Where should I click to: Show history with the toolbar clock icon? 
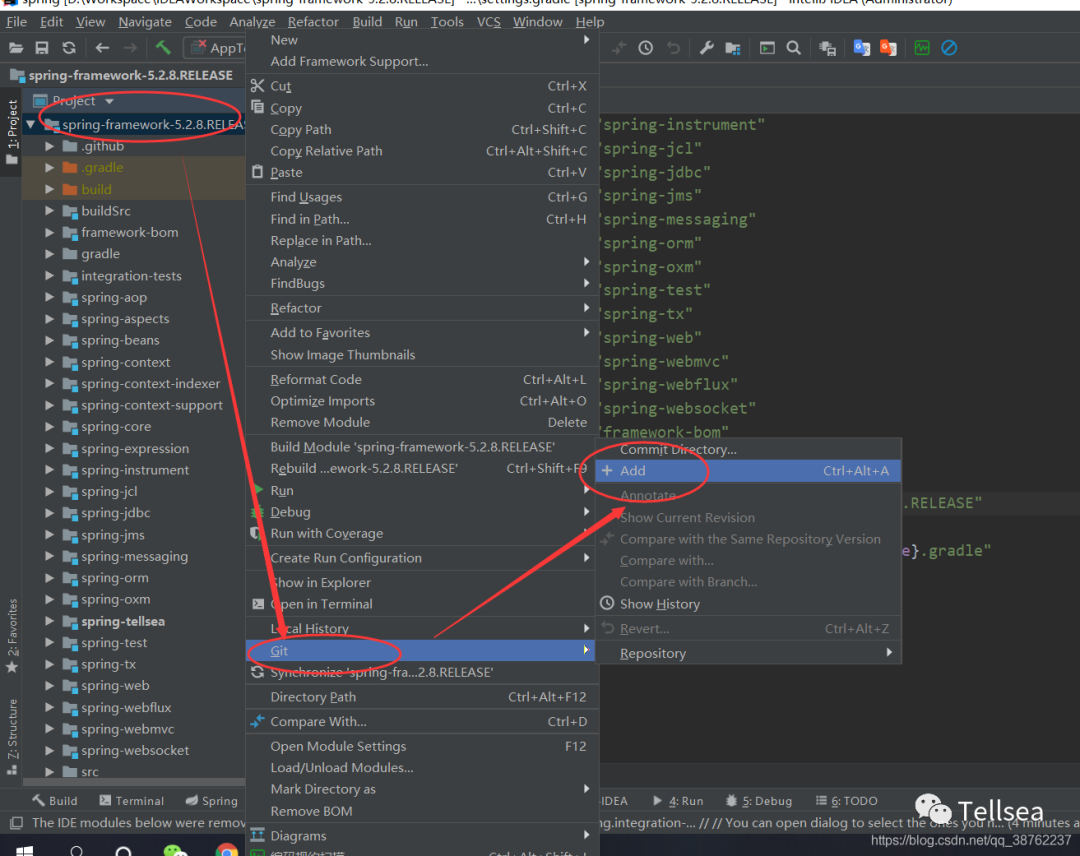coord(645,48)
